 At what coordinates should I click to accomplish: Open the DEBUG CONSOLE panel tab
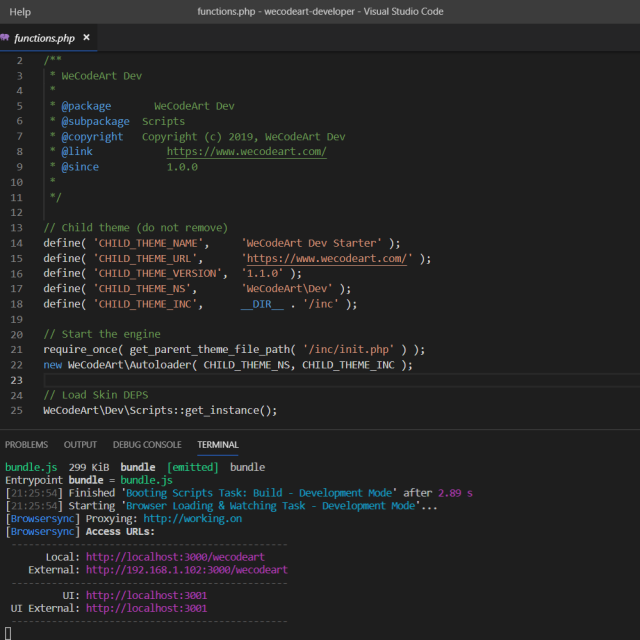147,444
